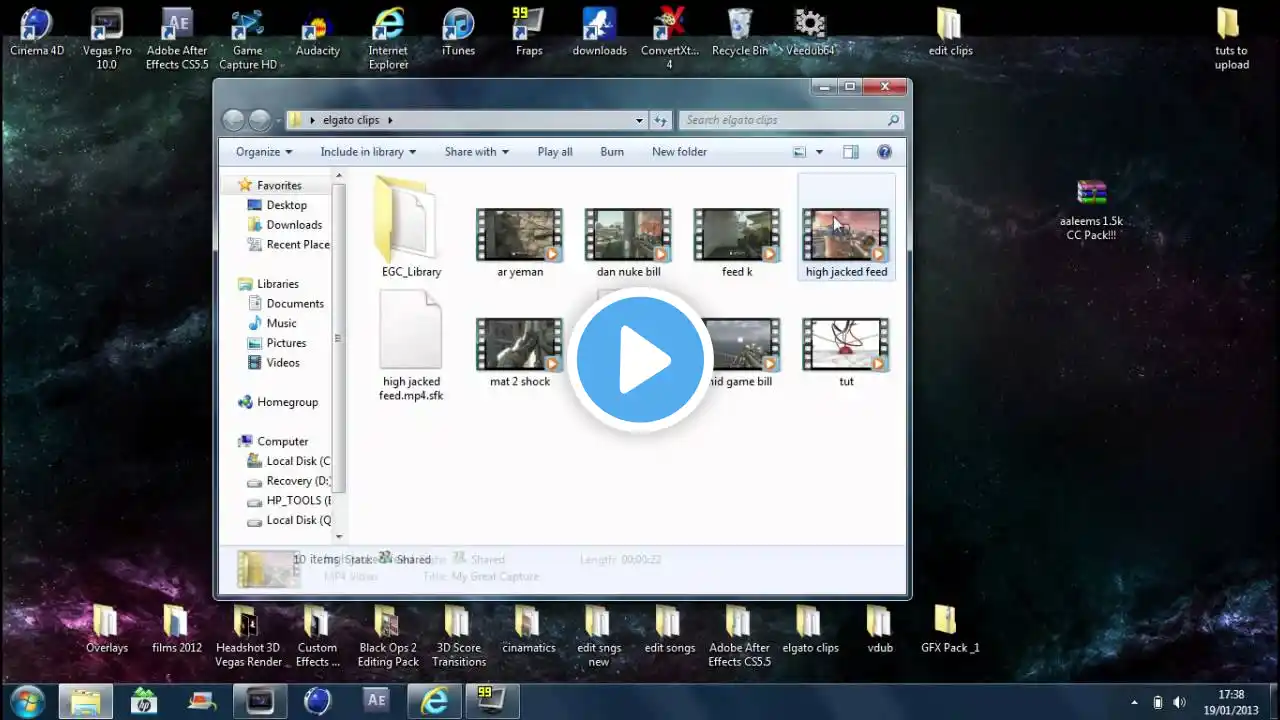Open the change view options arrow
The image size is (1280, 720).
click(819, 152)
